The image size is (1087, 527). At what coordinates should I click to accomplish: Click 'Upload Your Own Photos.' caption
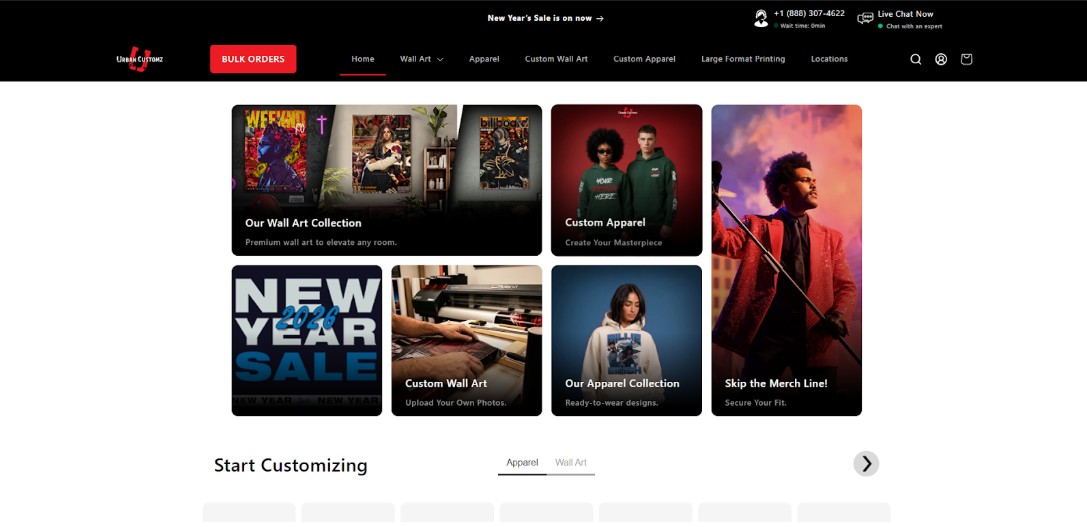click(456, 403)
